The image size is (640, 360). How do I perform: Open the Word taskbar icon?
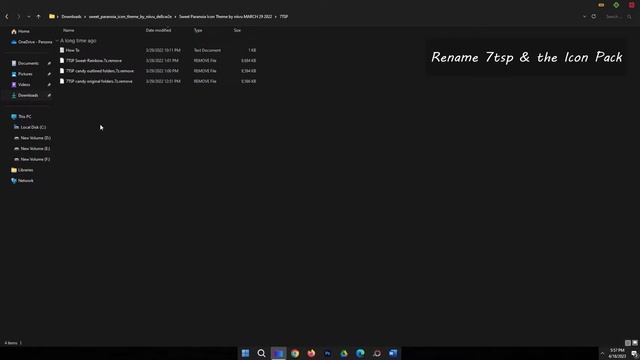(x=393, y=353)
